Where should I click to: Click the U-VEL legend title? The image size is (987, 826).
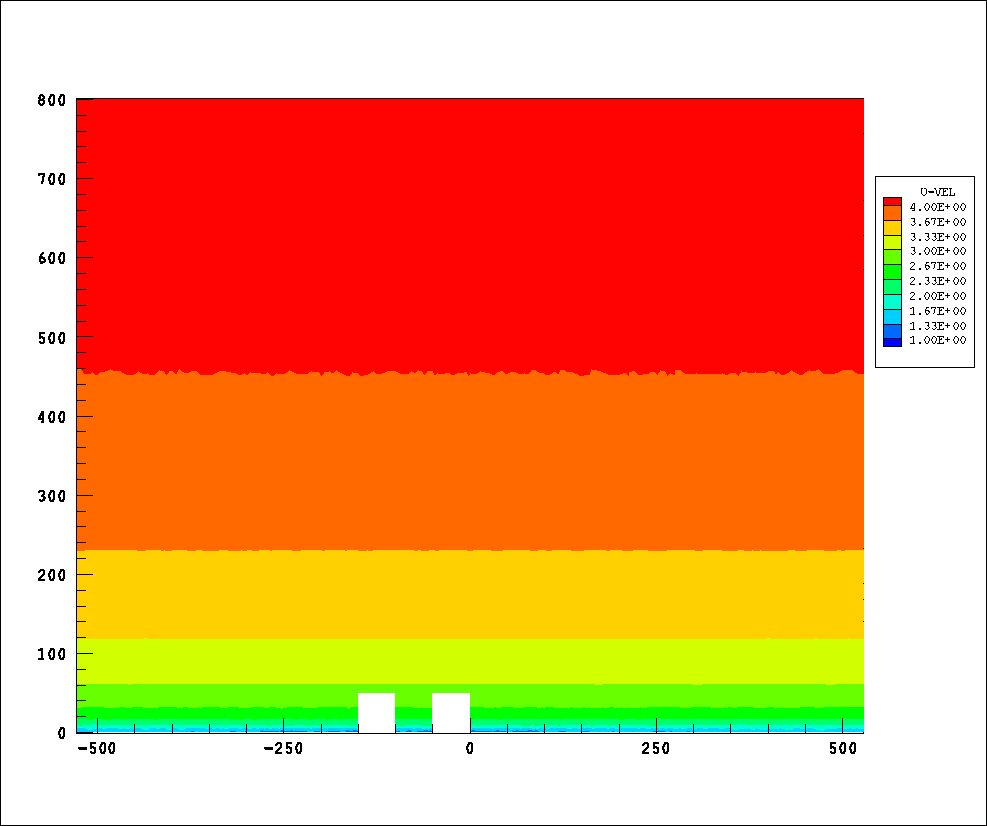tap(937, 192)
